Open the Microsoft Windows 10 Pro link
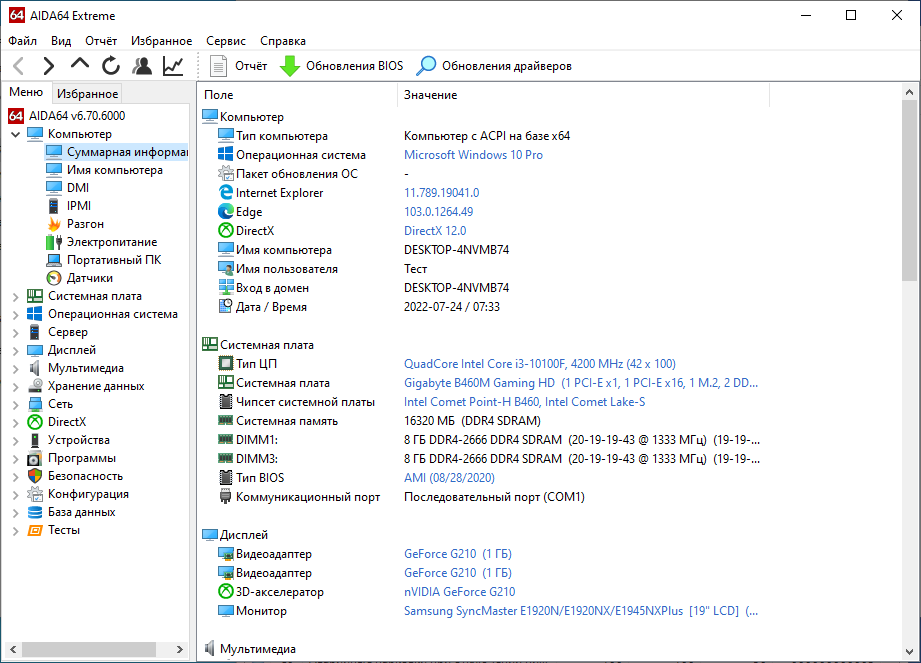This screenshot has height=663, width=921. point(473,154)
